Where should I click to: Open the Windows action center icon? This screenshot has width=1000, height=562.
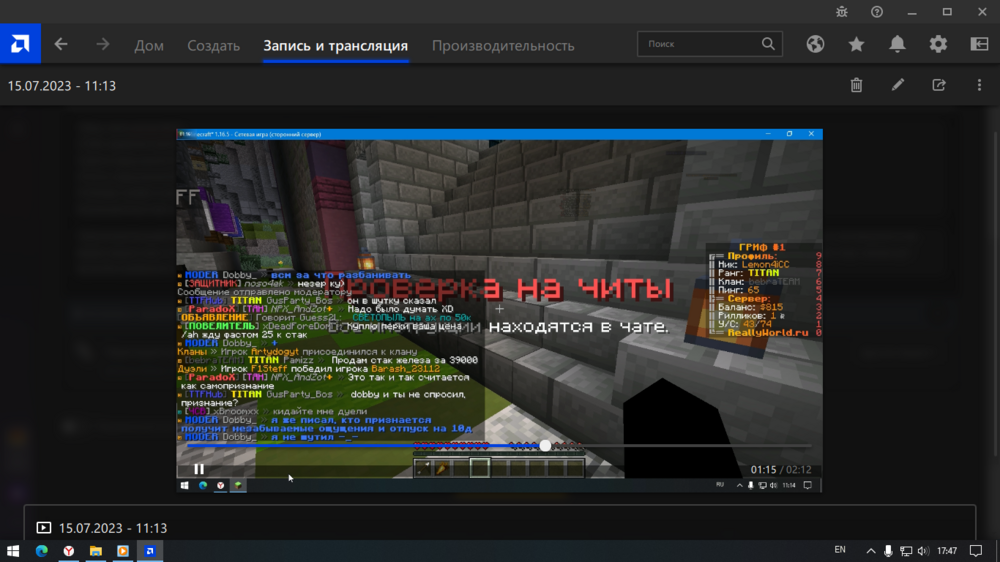pos(976,551)
